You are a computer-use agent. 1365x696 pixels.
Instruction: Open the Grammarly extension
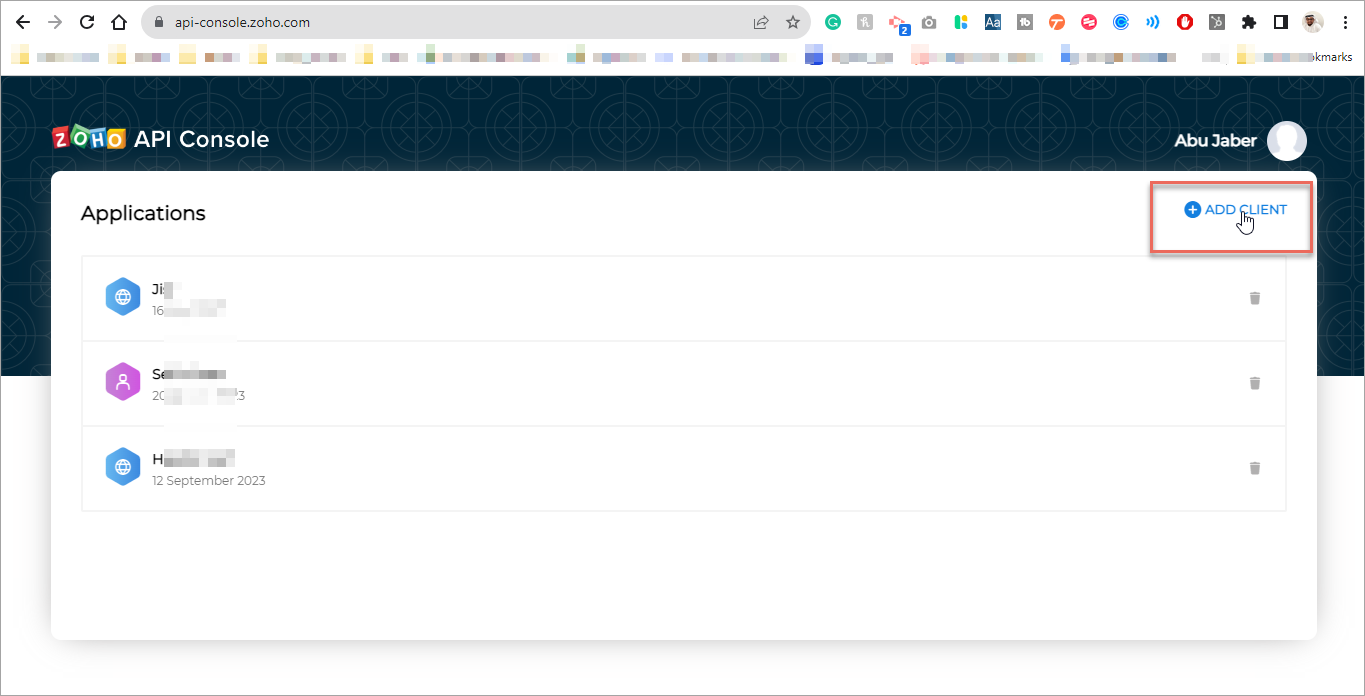point(832,22)
